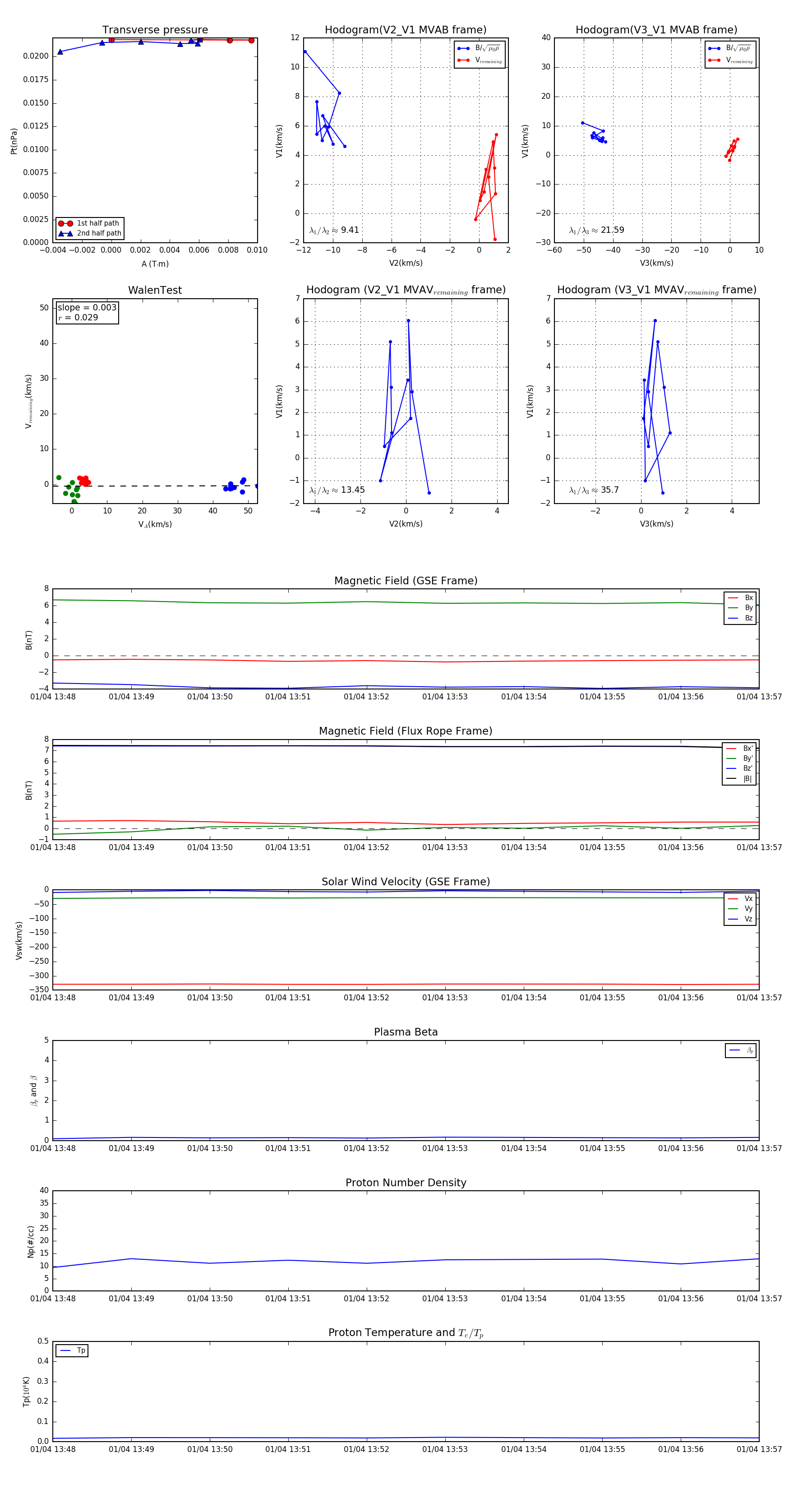This screenshot has height=1489, width=812.
Task: Click the eigenvalue ratio "21.59" annotation
Action: (596, 230)
